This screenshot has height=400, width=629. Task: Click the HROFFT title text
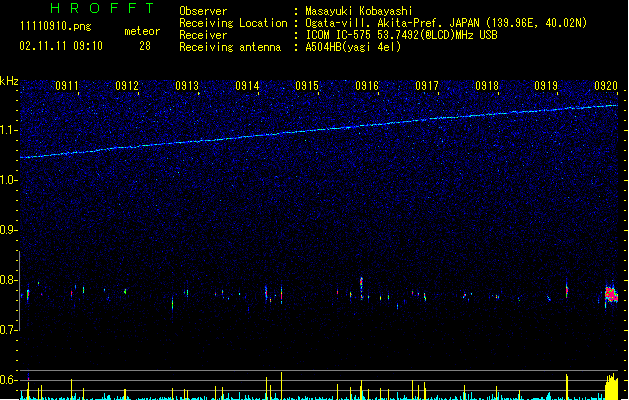(x=102, y=8)
